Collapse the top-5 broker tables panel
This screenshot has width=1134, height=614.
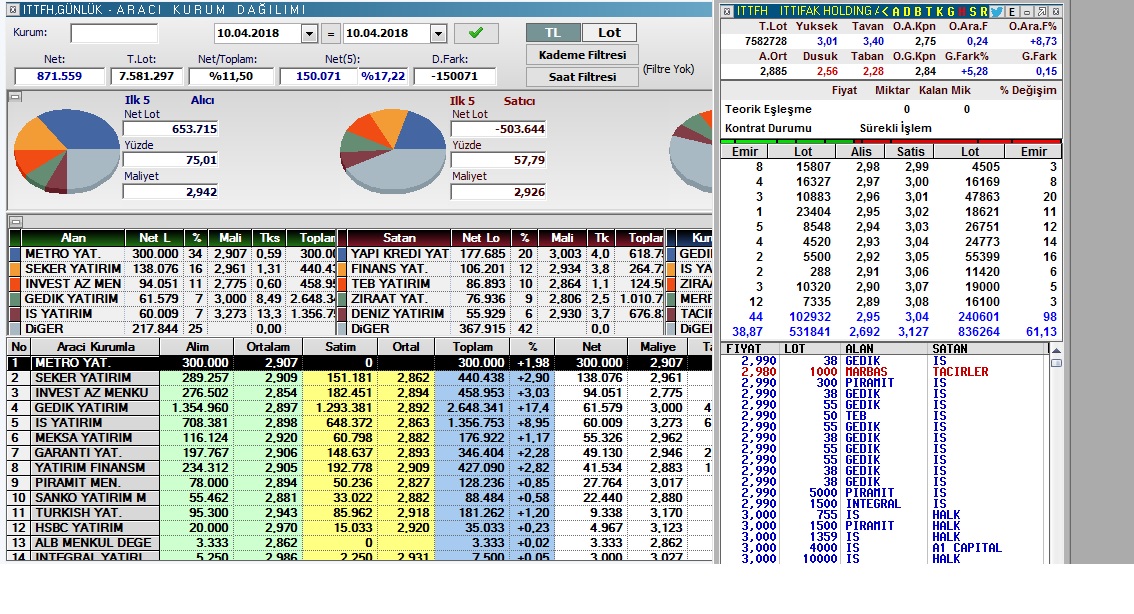[x=16, y=221]
